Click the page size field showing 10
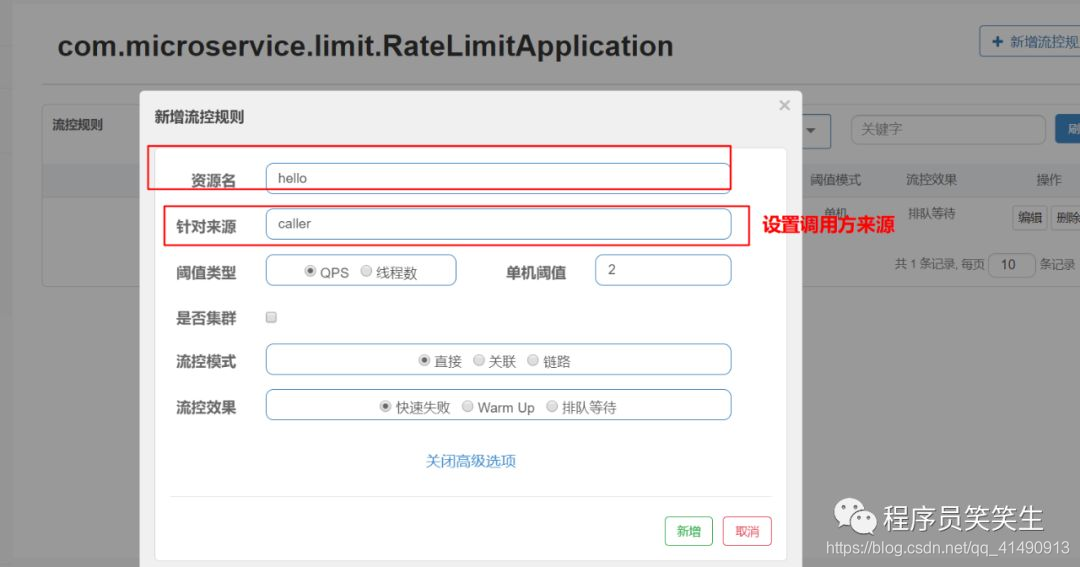This screenshot has height=567, width=1080. click(x=1011, y=265)
